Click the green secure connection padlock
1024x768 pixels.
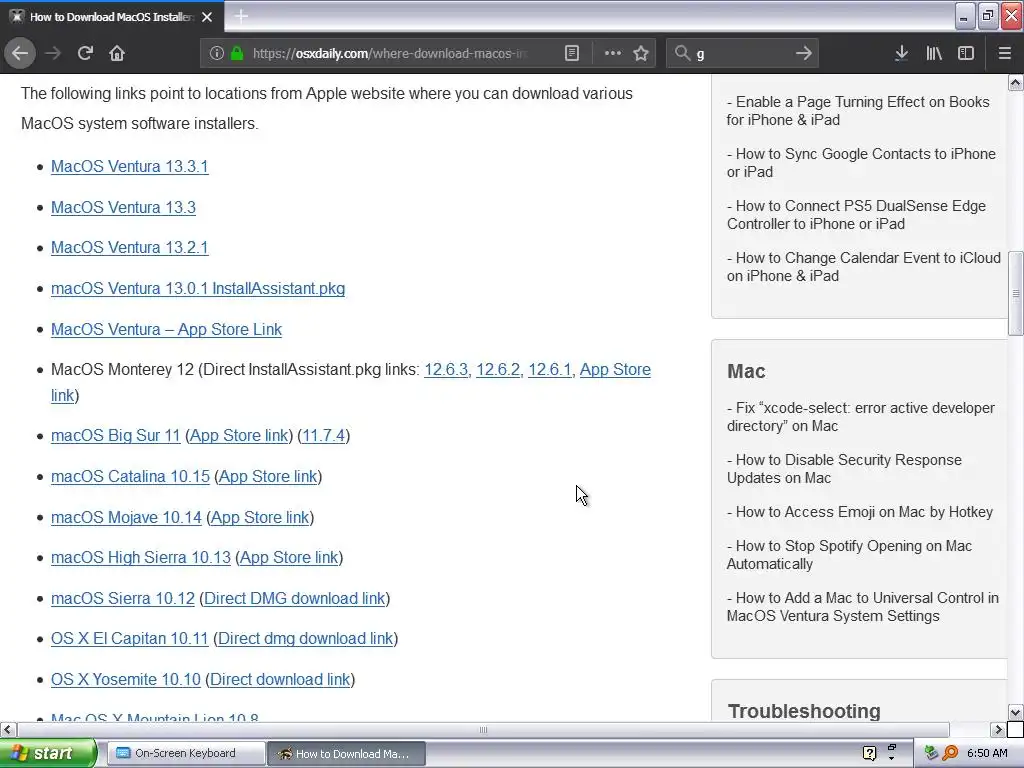click(236, 54)
